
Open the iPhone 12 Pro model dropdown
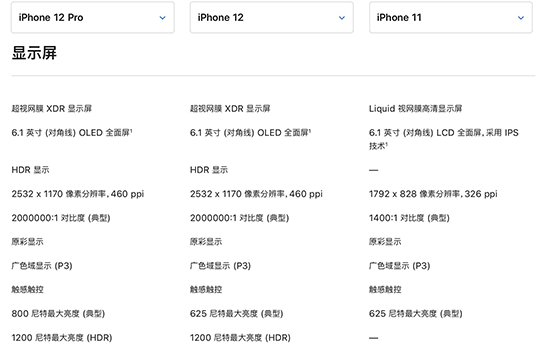[x=93, y=18]
